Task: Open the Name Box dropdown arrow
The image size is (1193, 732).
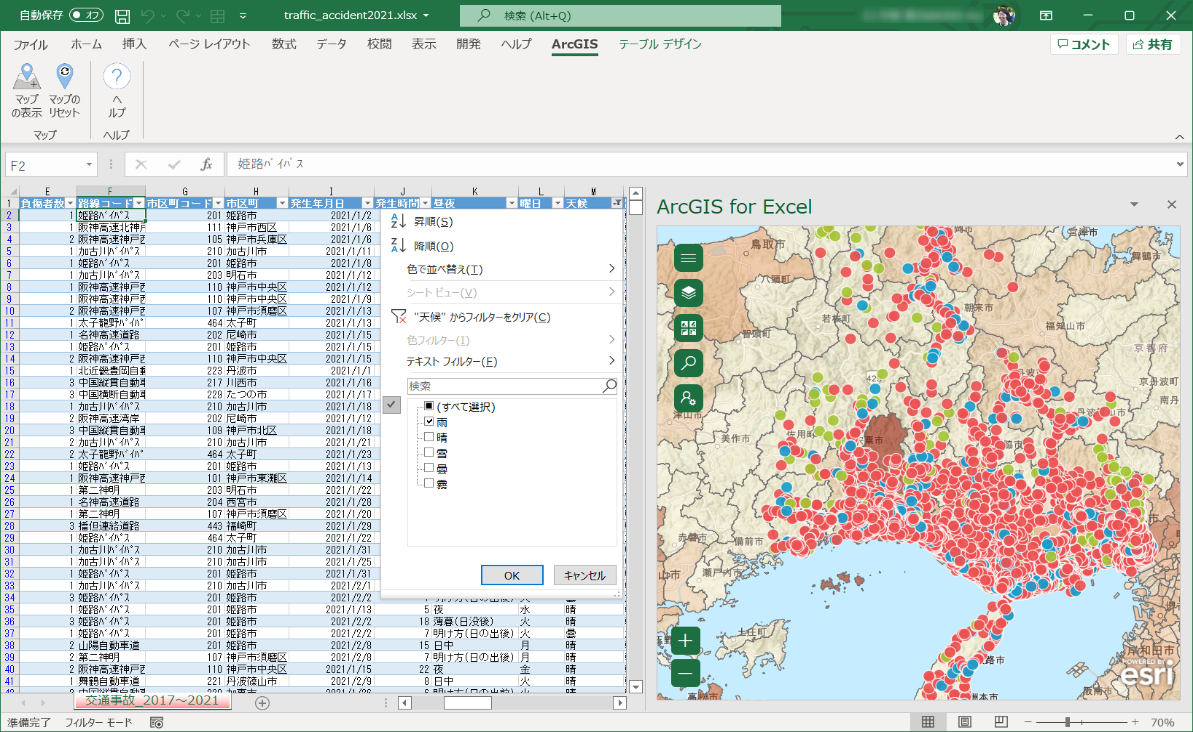Action: coord(89,164)
